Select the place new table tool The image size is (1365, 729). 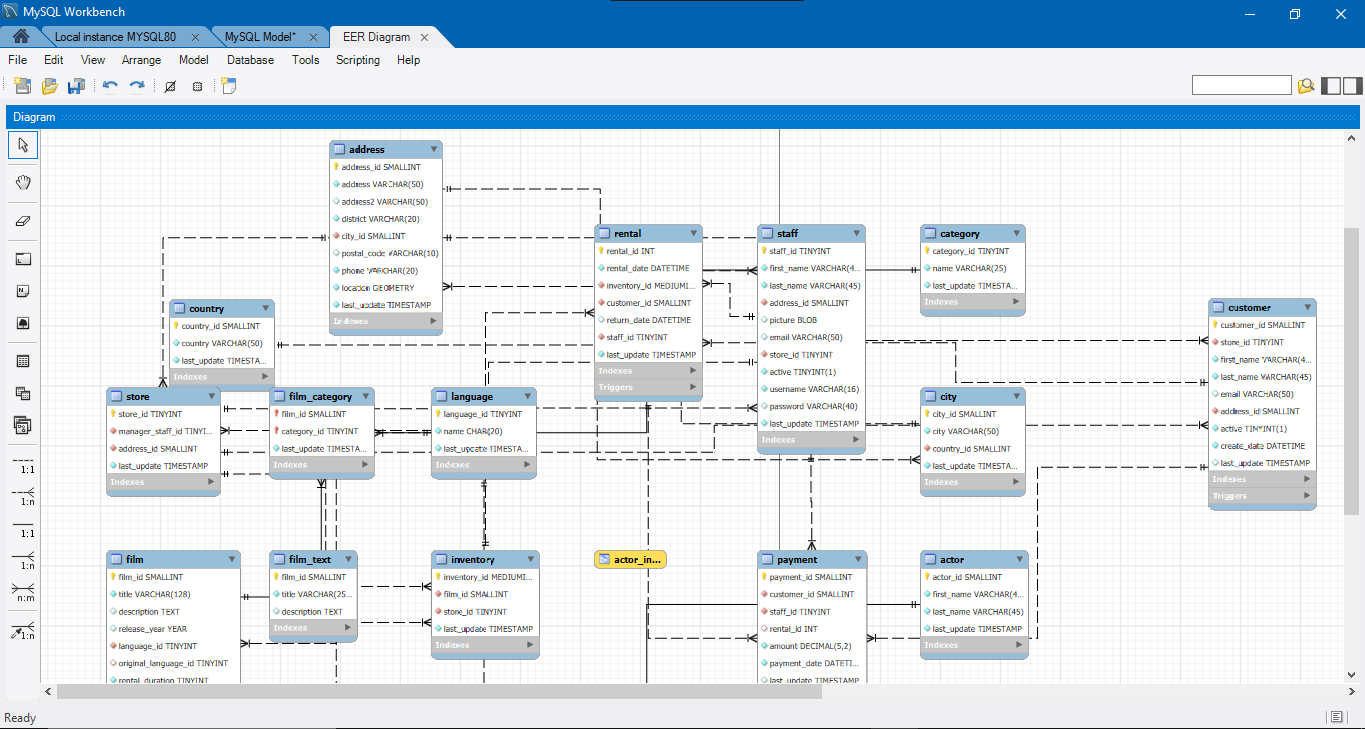[23, 361]
